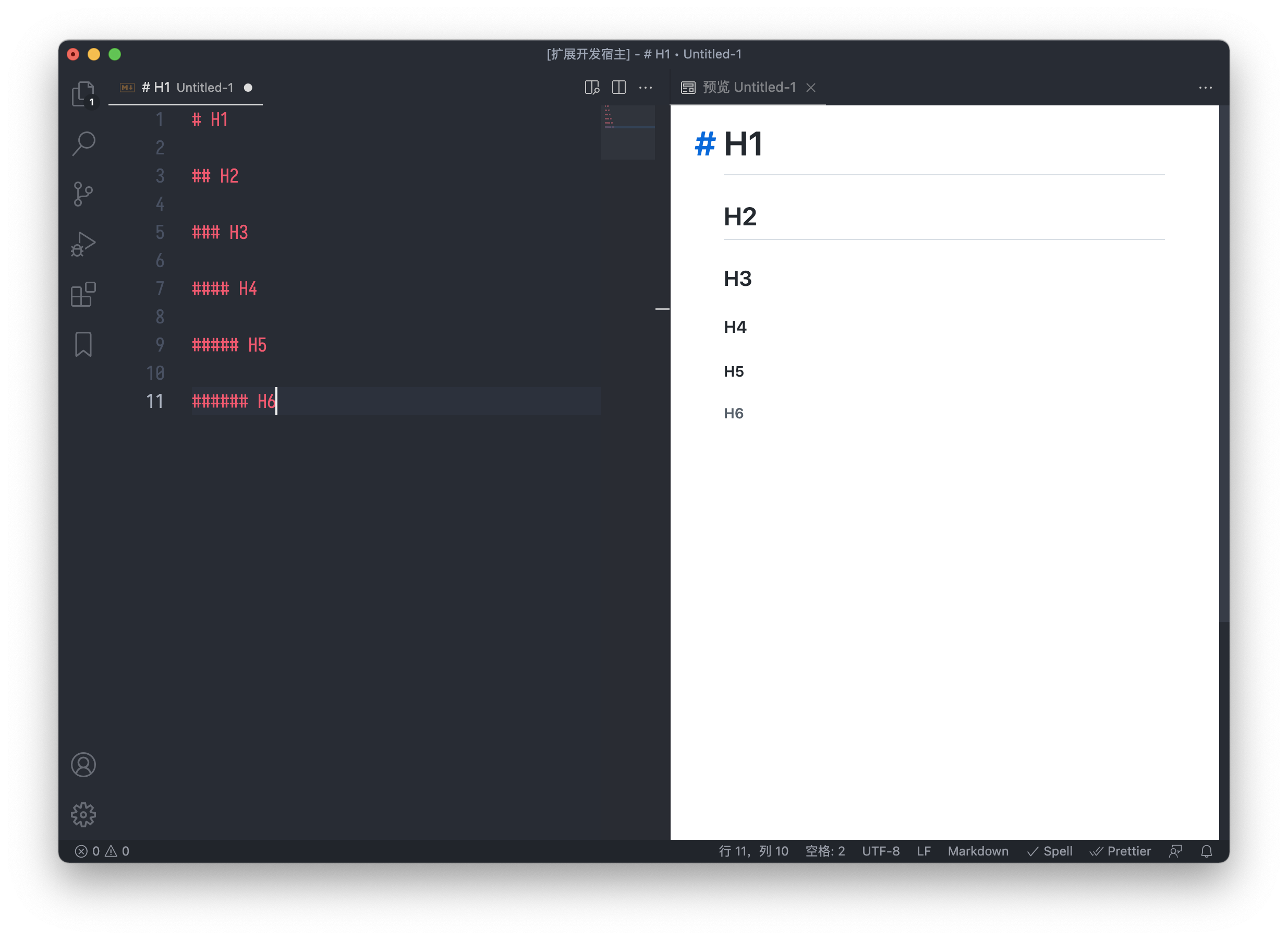
Task: Click the minimap thumbnail beside the code
Action: pos(627,131)
